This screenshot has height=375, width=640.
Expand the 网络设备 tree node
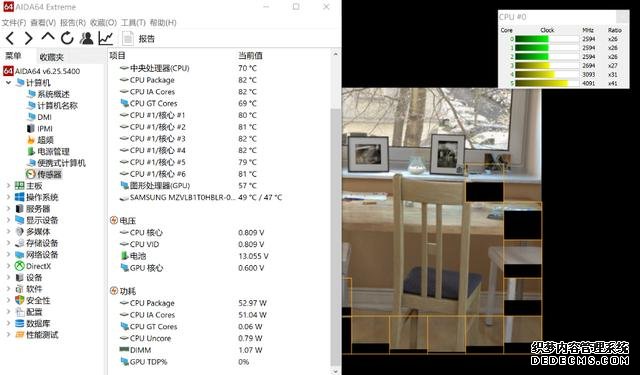pos(8,254)
